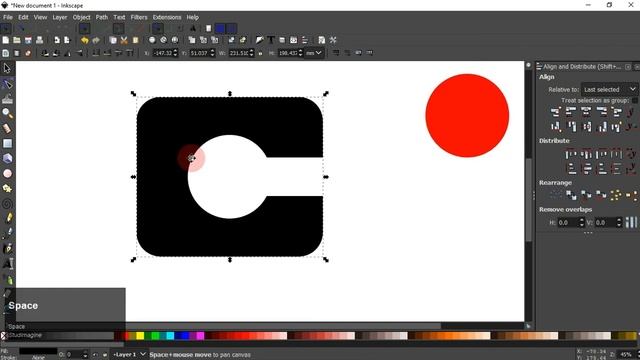Image resolution: width=640 pixels, height=360 pixels.
Task: Select the Text tool in toolbox
Action: 7,264
